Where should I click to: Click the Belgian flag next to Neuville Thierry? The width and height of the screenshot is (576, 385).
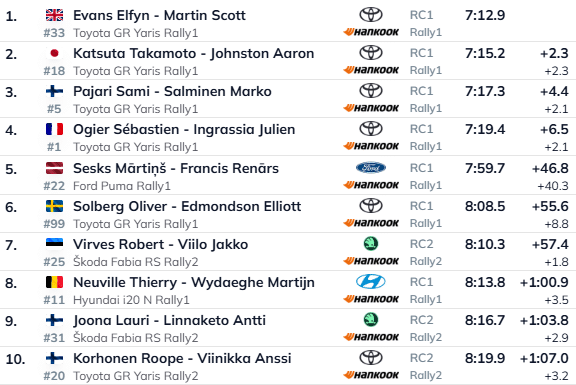point(54,282)
